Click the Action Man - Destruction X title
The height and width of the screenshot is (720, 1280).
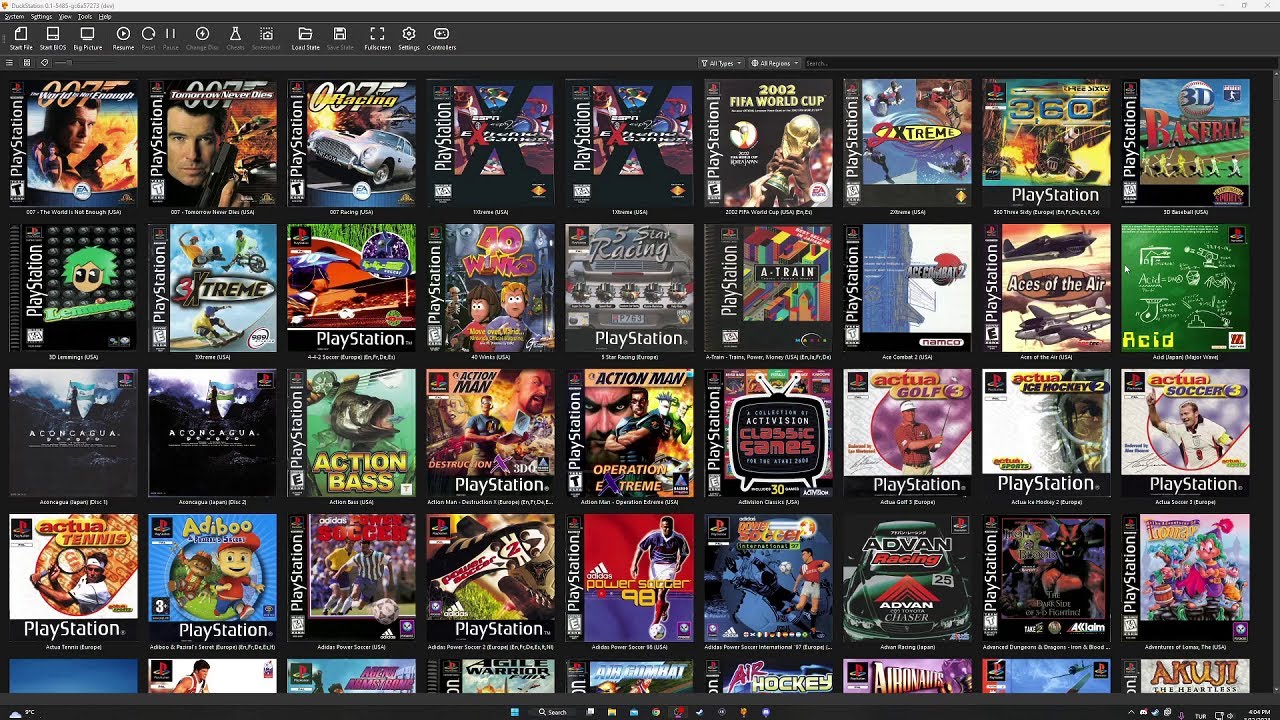(490, 502)
